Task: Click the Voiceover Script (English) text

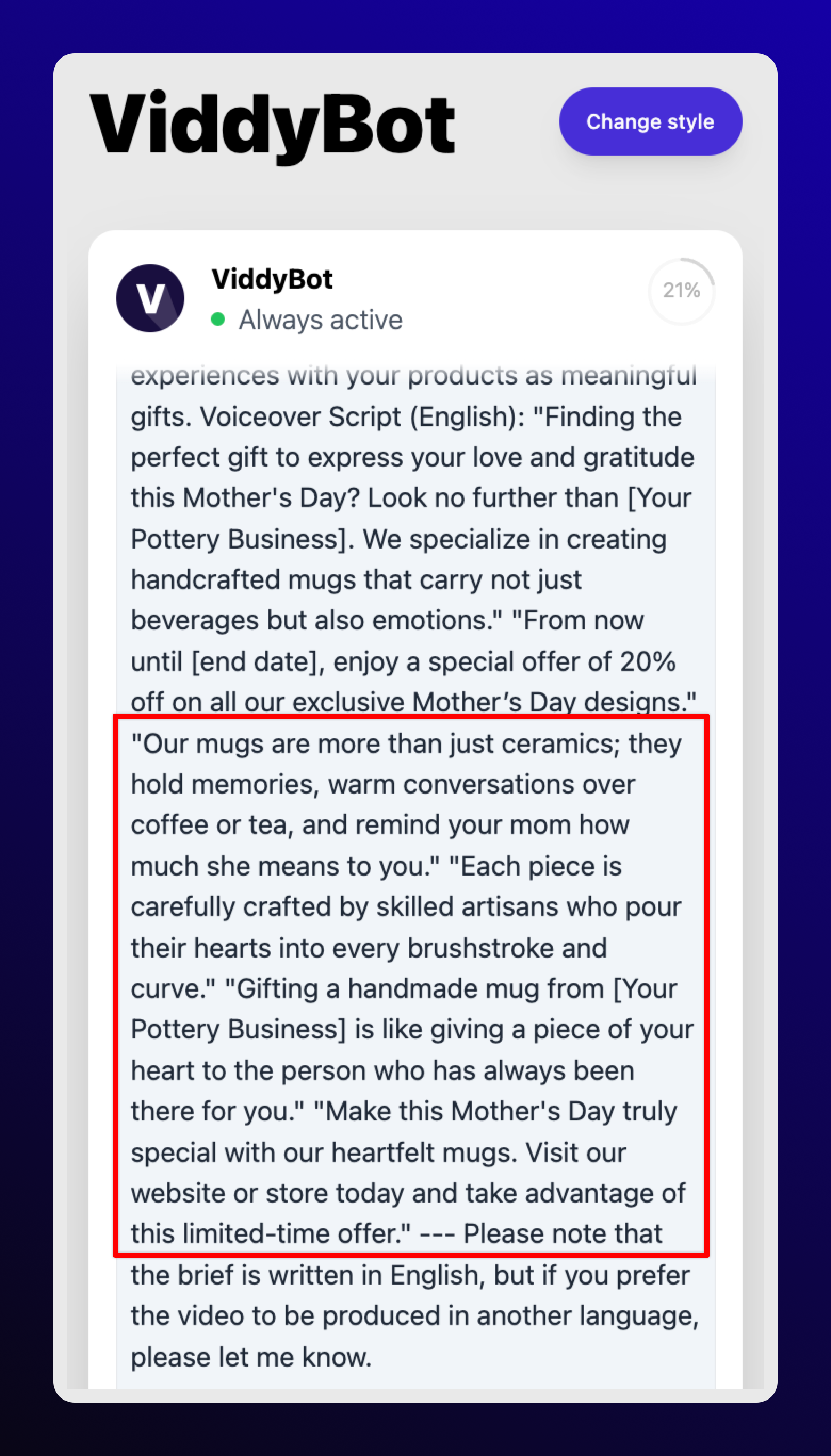Action: tap(362, 417)
